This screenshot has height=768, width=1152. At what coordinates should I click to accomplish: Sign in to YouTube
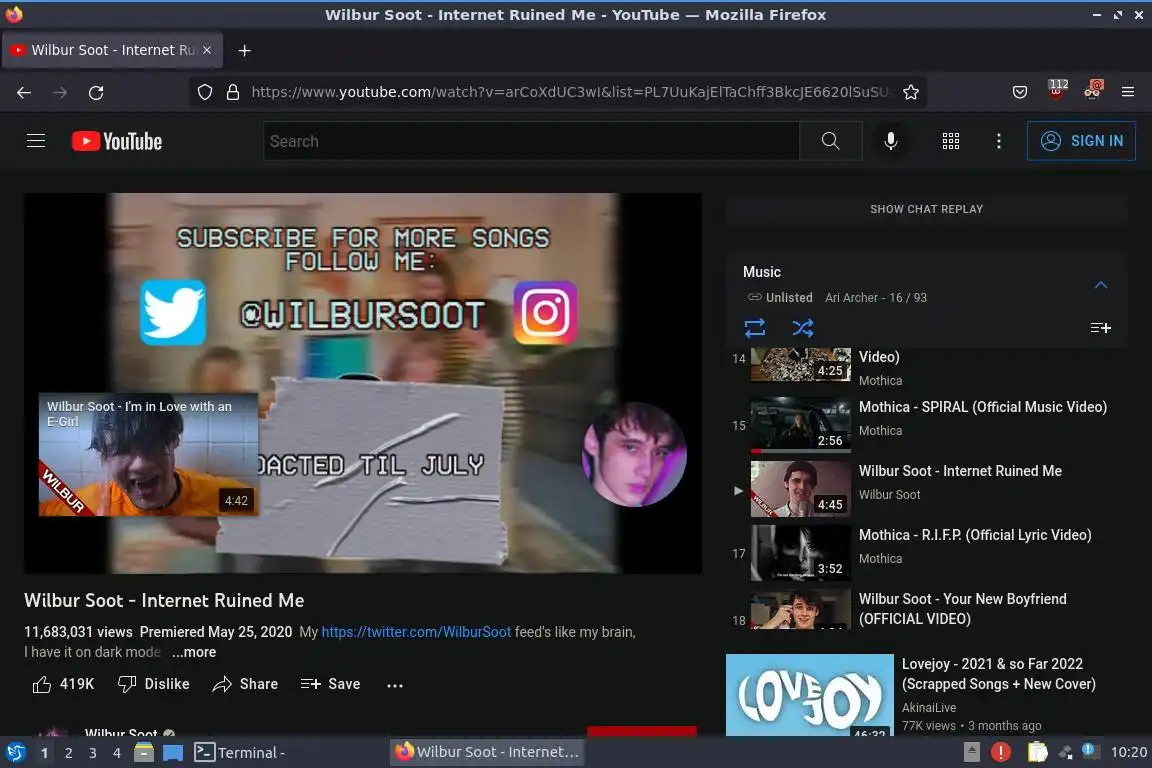point(1081,141)
